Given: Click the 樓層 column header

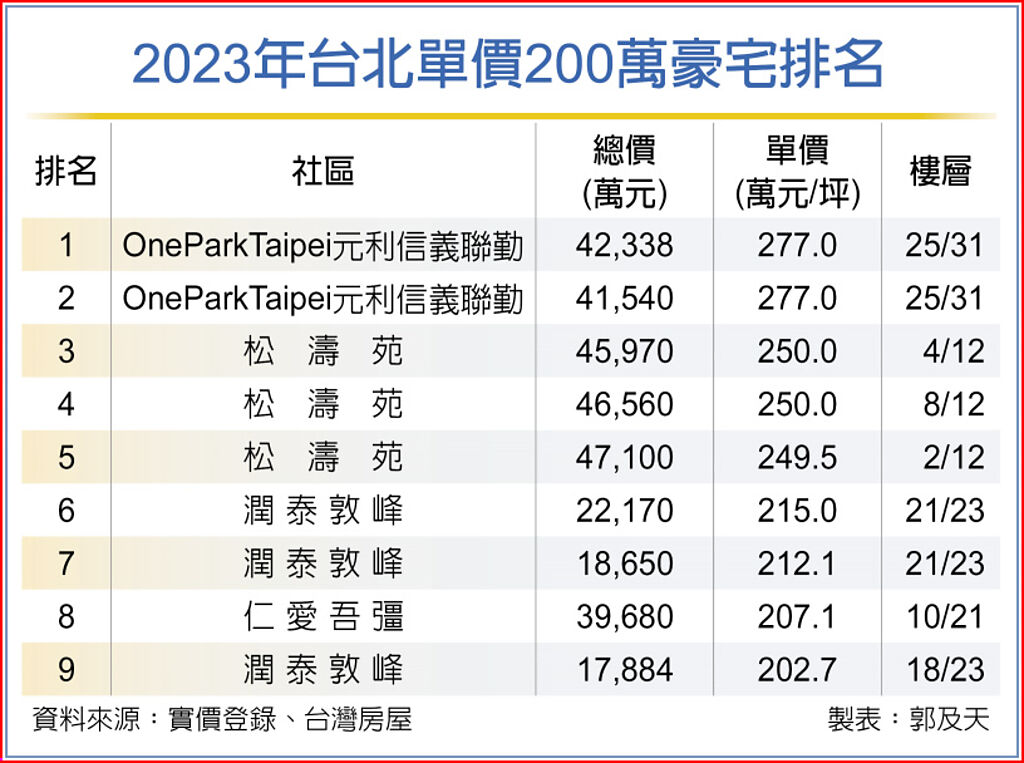Looking at the screenshot, I should 940,172.
